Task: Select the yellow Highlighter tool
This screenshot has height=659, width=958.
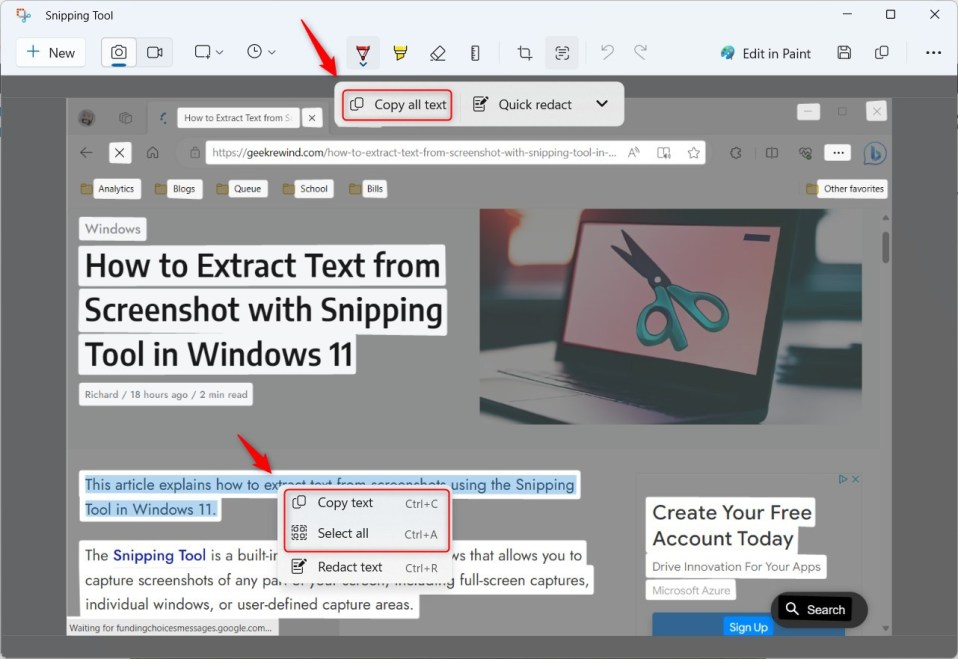Action: tap(400, 53)
